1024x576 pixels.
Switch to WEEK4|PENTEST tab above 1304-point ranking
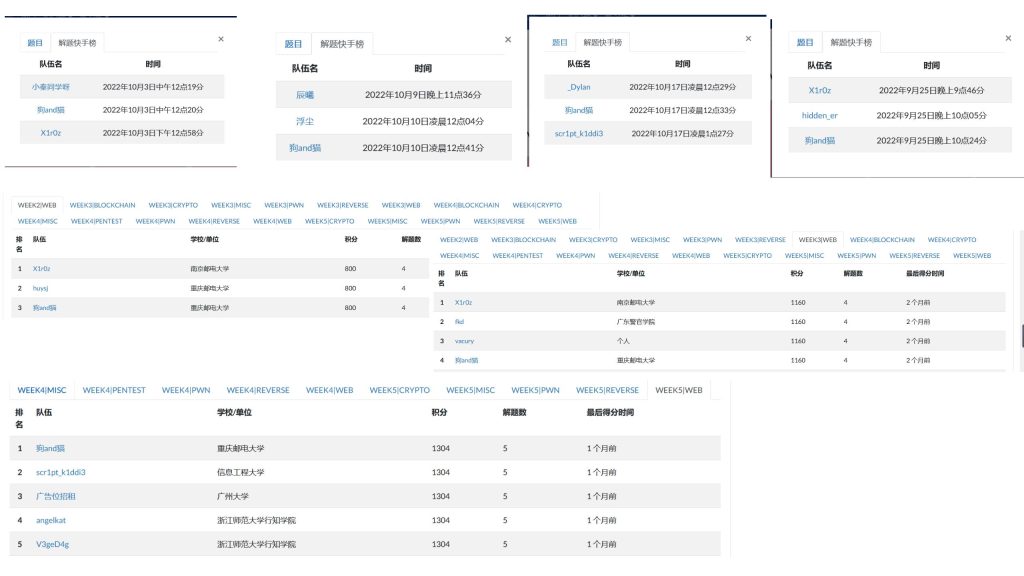(114, 390)
